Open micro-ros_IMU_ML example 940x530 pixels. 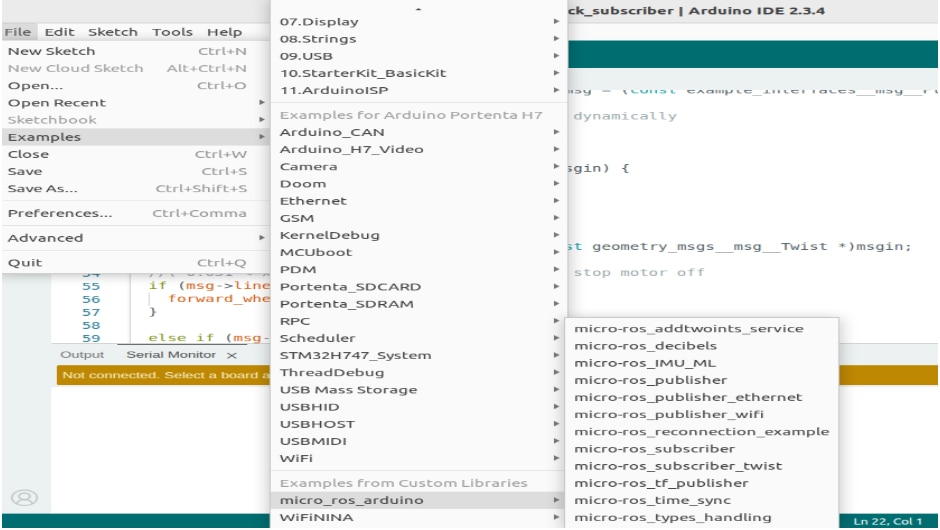tap(701, 363)
